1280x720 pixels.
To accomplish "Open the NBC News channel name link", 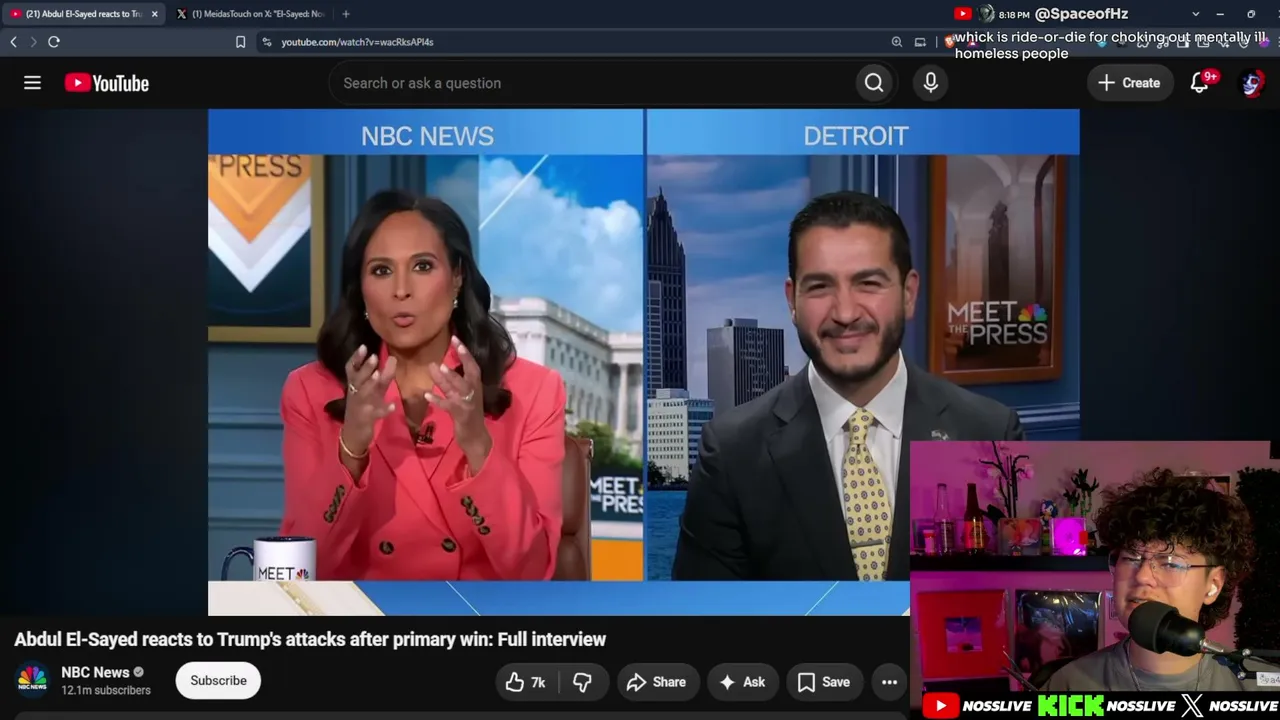I will (95, 672).
